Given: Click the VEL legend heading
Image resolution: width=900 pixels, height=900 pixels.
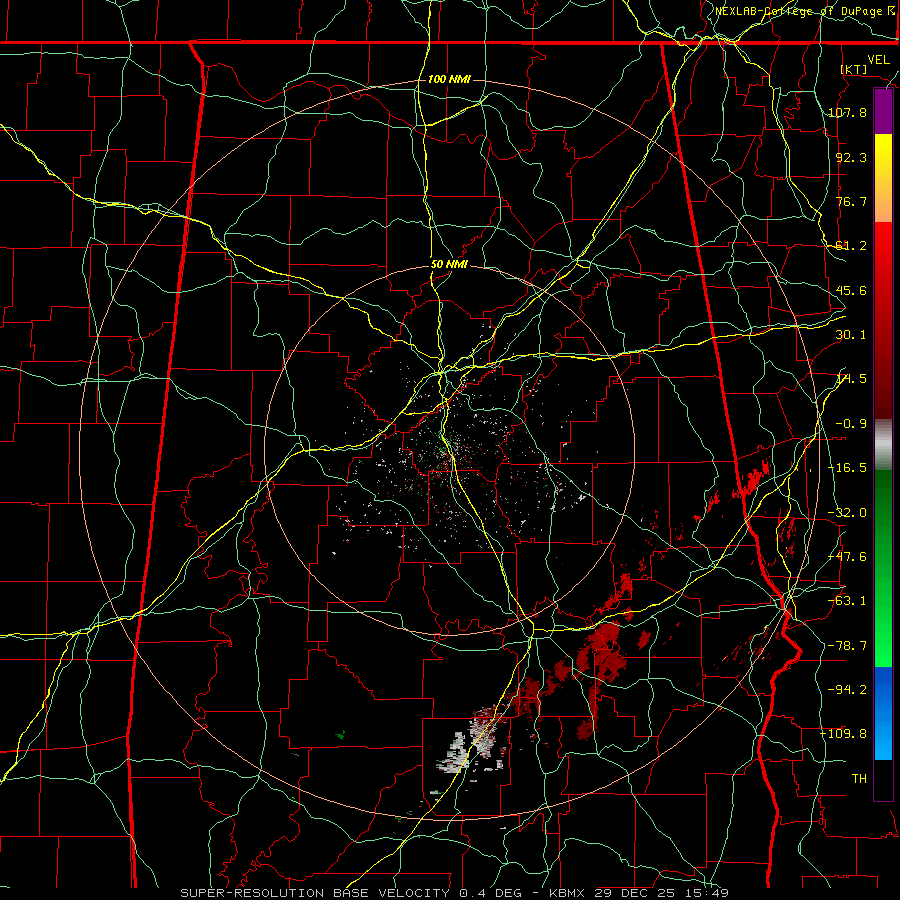Looking at the screenshot, I should point(878,60).
